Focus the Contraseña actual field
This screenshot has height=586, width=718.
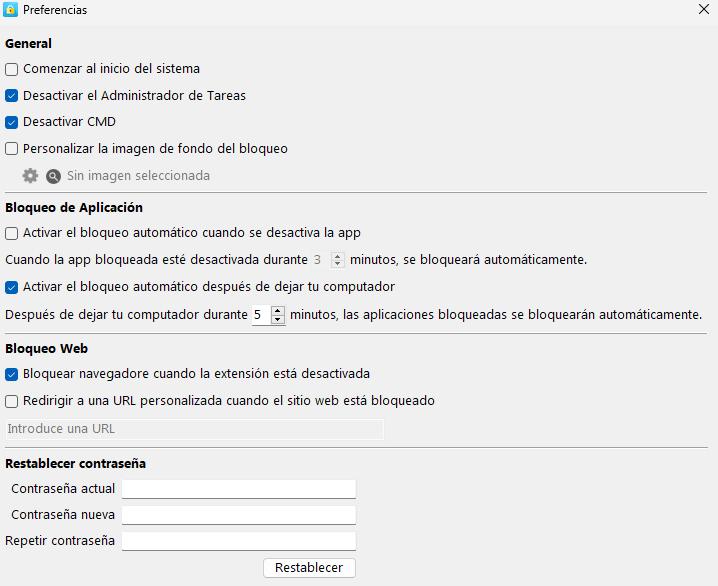238,489
